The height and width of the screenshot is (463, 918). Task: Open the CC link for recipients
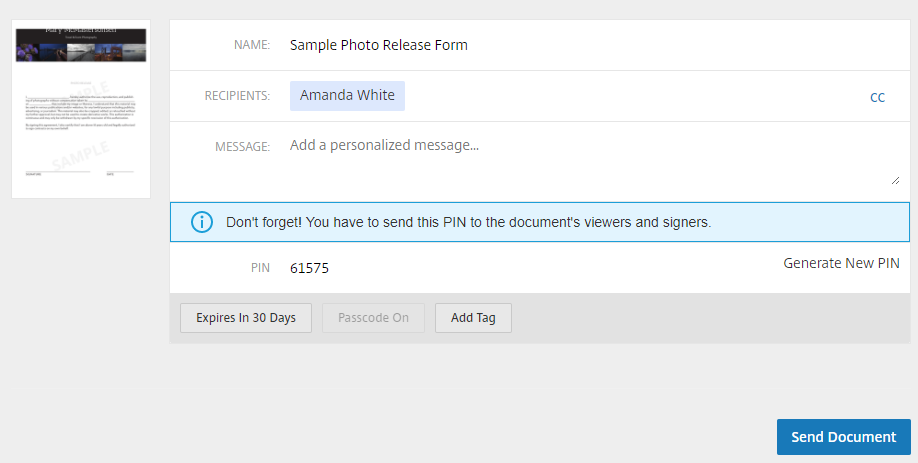pyautogui.click(x=877, y=98)
